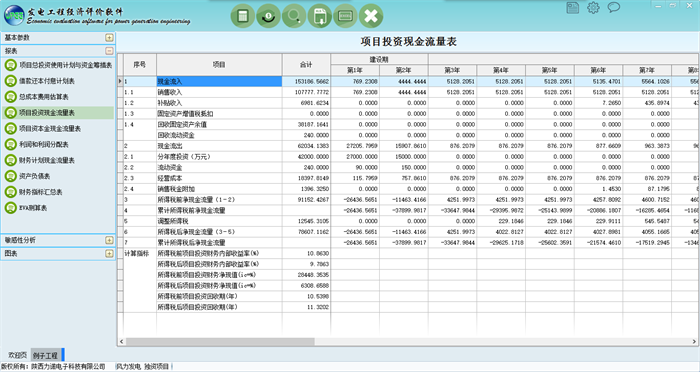
Task: Select the 现金流出 row label
Action: [x=170, y=146]
